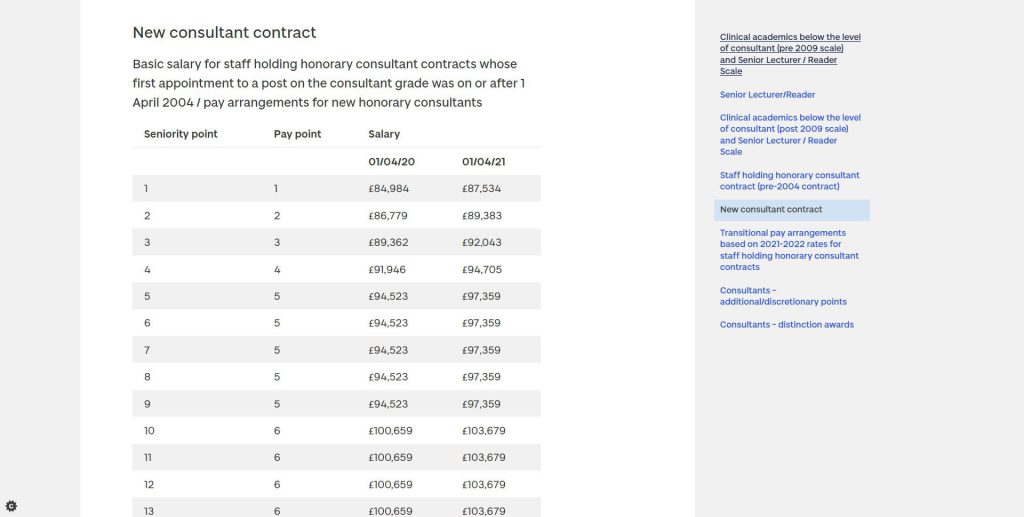1024x517 pixels.
Task: Jump to pre-2004 honorary consultant contract
Action: pos(789,181)
